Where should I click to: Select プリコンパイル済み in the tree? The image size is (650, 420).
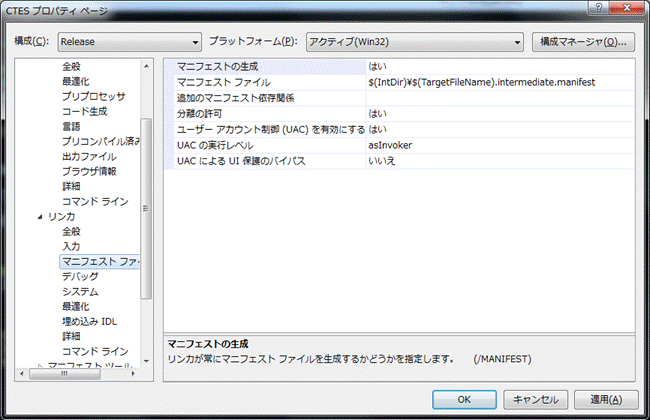(101, 141)
